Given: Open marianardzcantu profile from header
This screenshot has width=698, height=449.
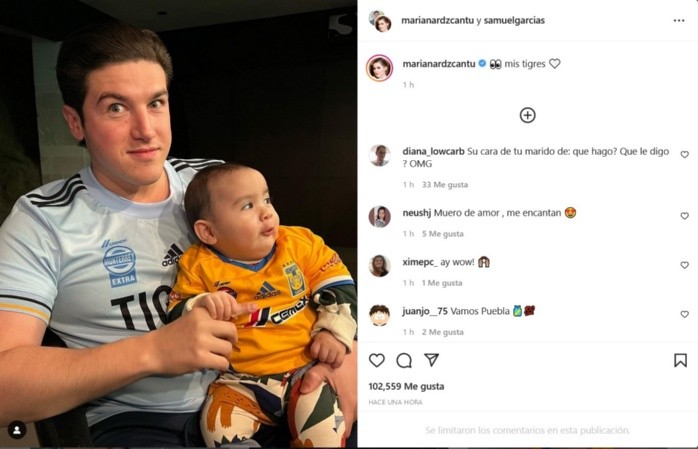Looking at the screenshot, I should pyautogui.click(x=437, y=20).
